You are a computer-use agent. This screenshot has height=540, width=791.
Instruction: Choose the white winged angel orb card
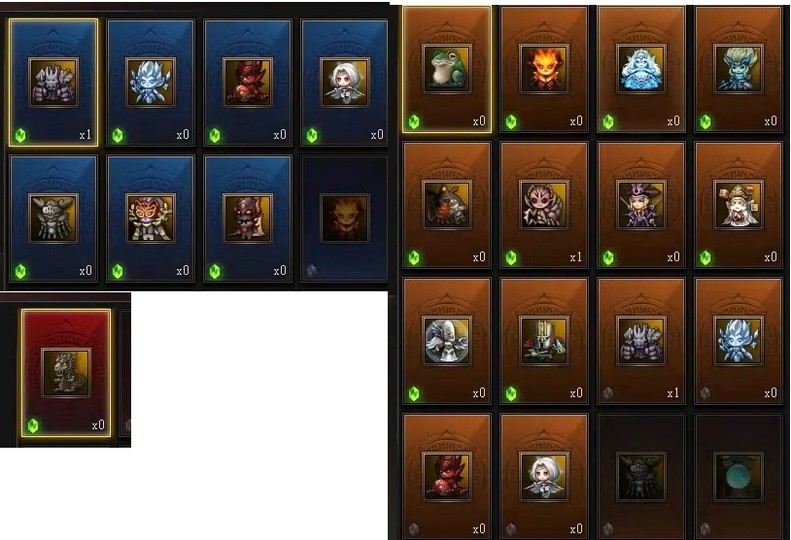[447, 341]
